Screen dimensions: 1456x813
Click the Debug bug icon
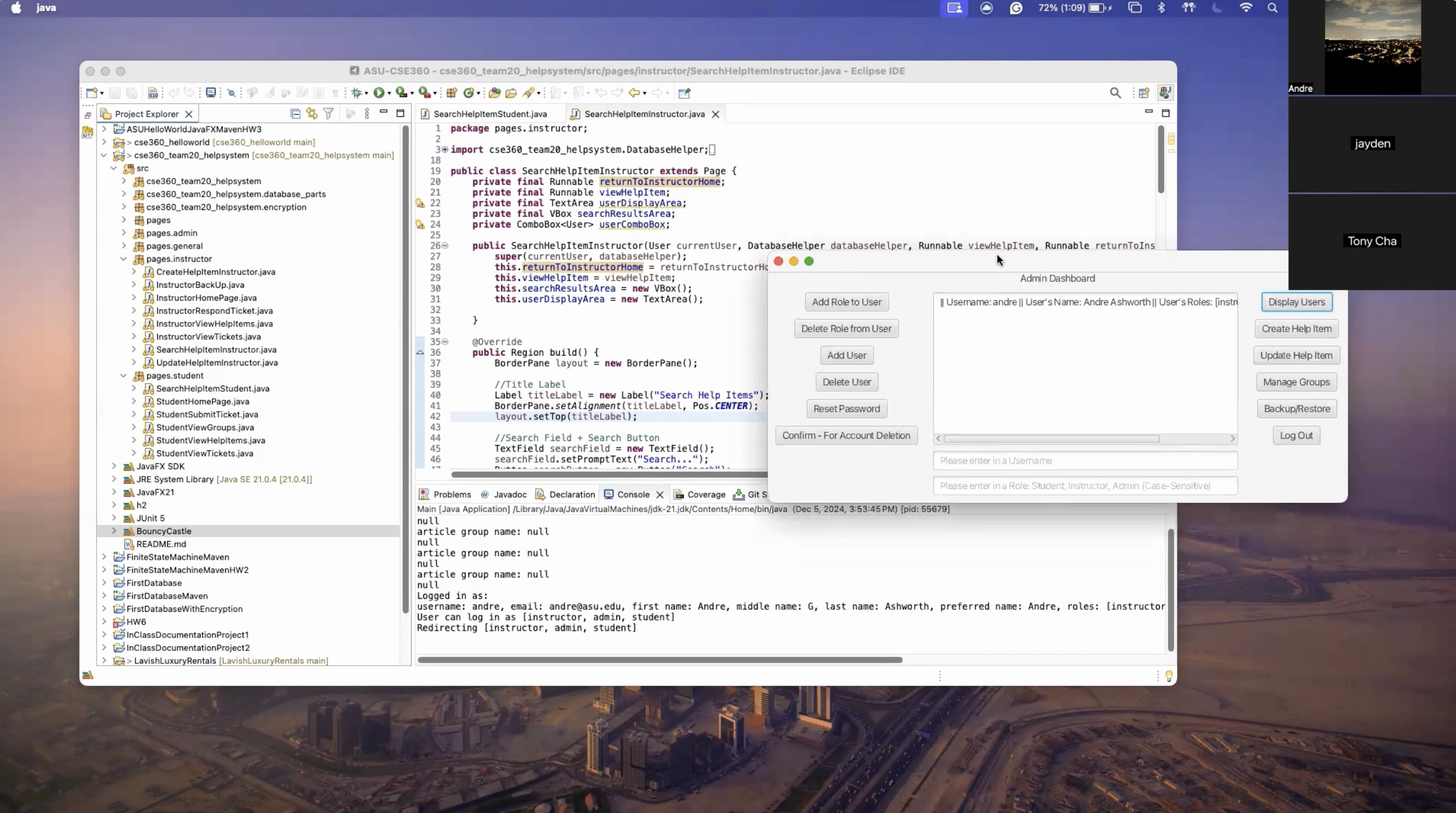(356, 93)
